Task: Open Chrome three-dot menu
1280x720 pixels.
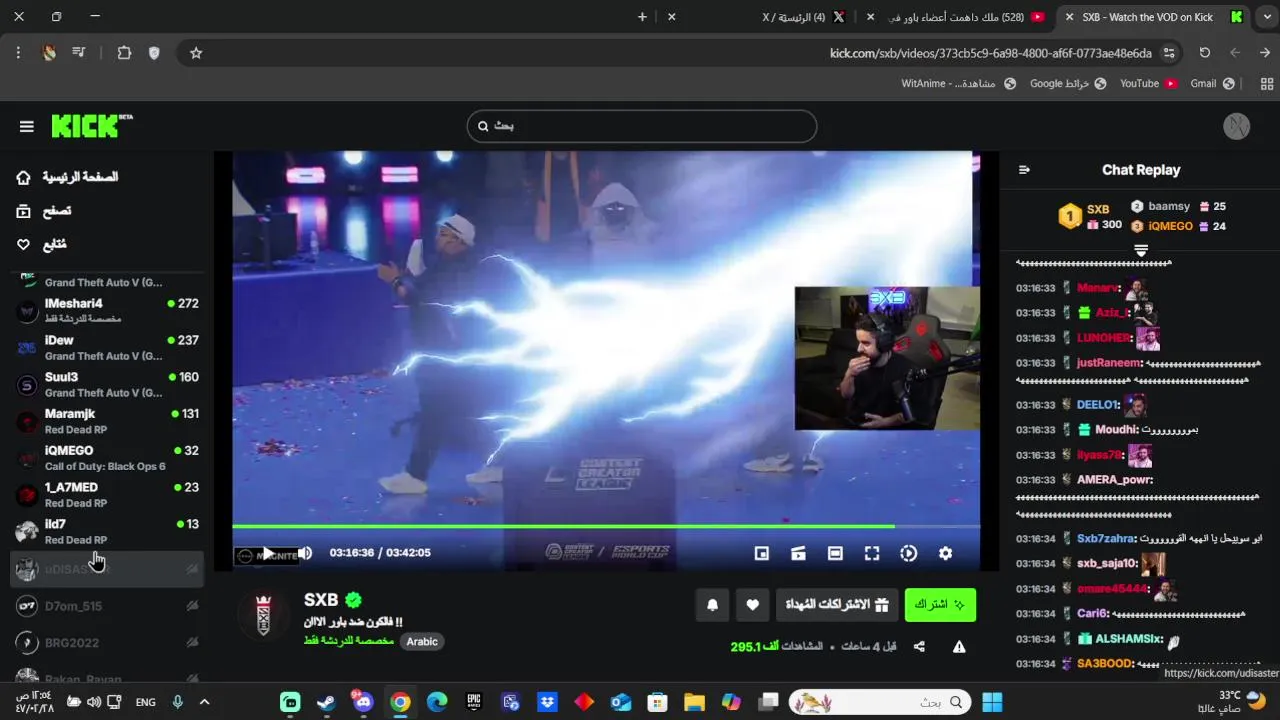Action: click(18, 53)
